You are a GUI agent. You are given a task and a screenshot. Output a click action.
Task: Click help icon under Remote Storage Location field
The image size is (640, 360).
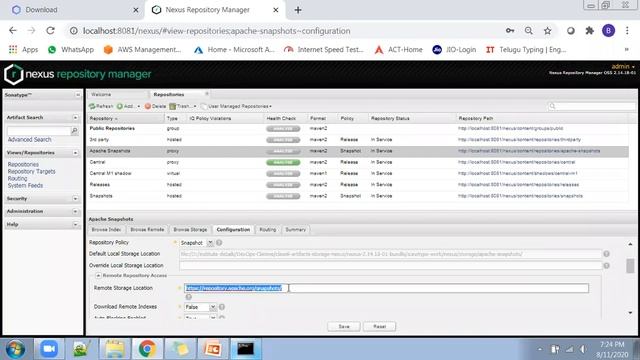189,297
